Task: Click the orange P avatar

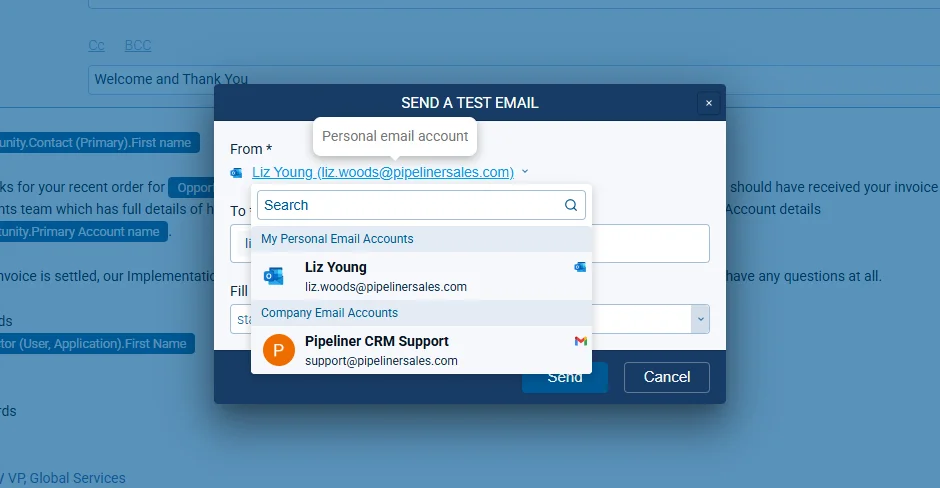Action: point(279,350)
